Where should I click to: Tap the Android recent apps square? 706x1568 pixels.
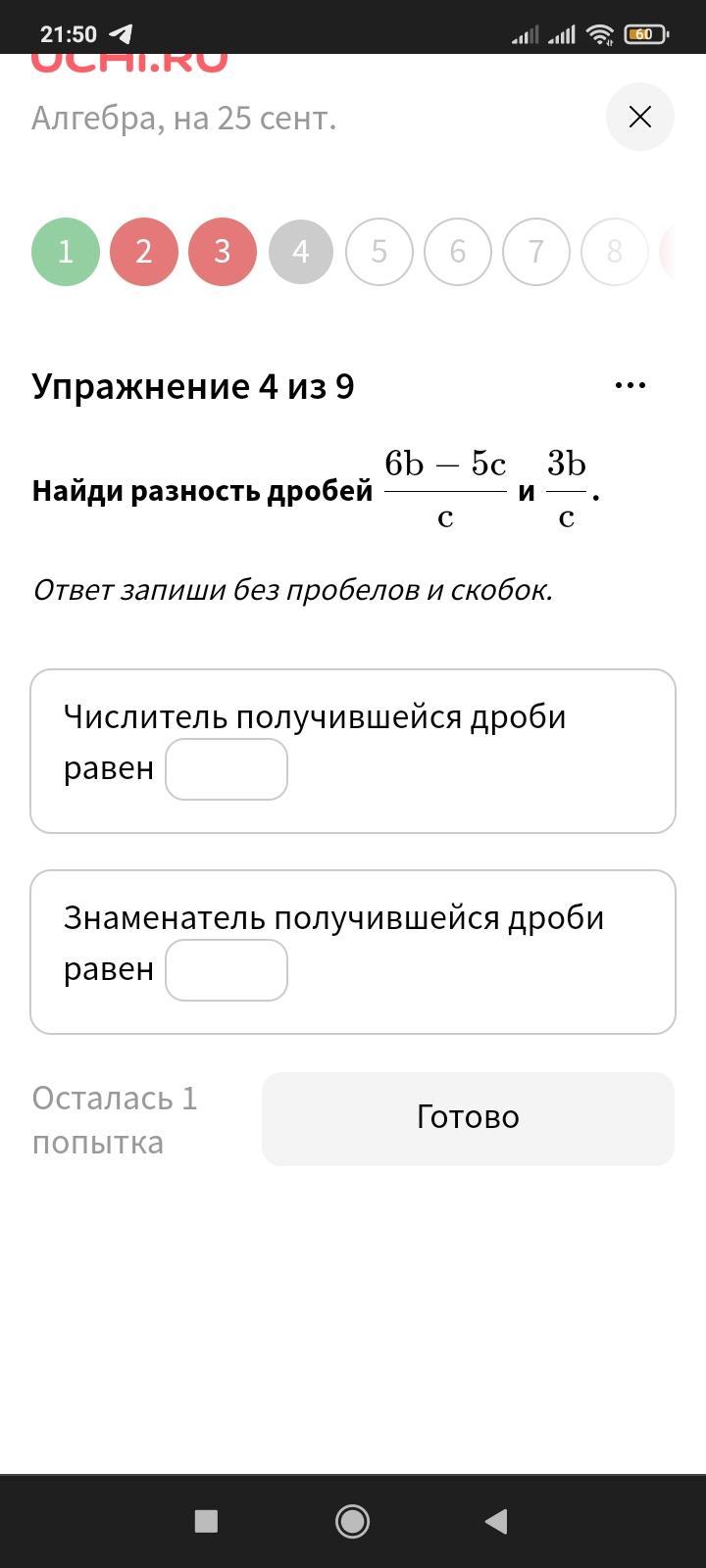pyautogui.click(x=206, y=1521)
